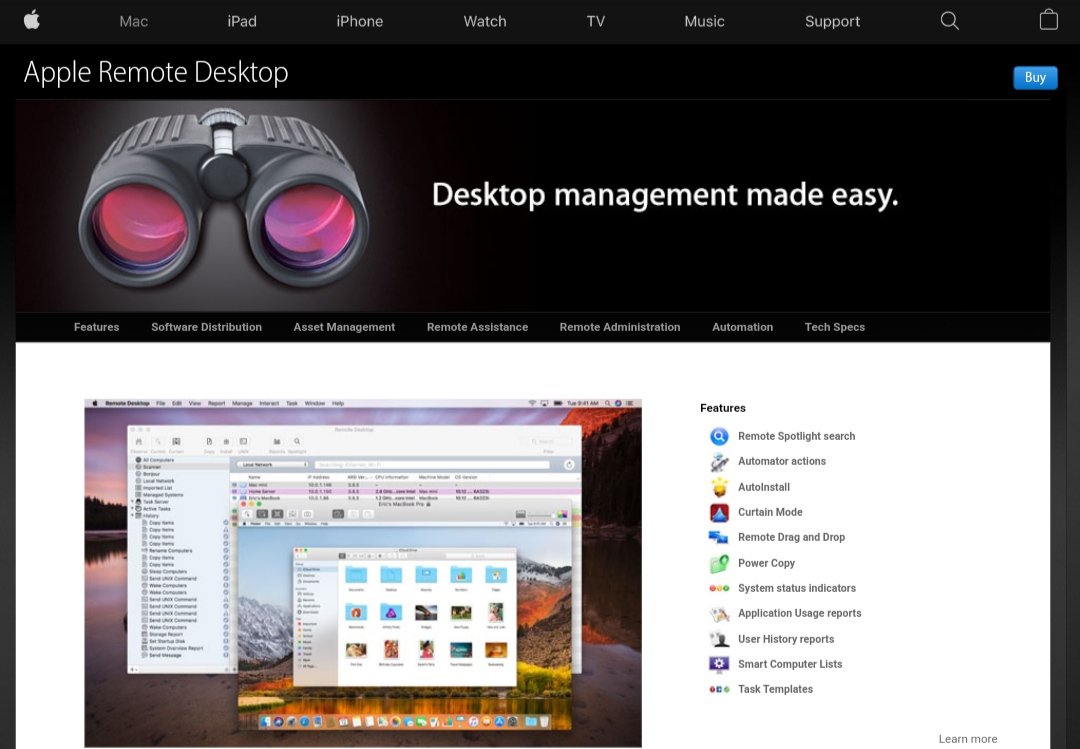Open the Curtain Mode link
1080x749 pixels.
pyautogui.click(x=770, y=512)
